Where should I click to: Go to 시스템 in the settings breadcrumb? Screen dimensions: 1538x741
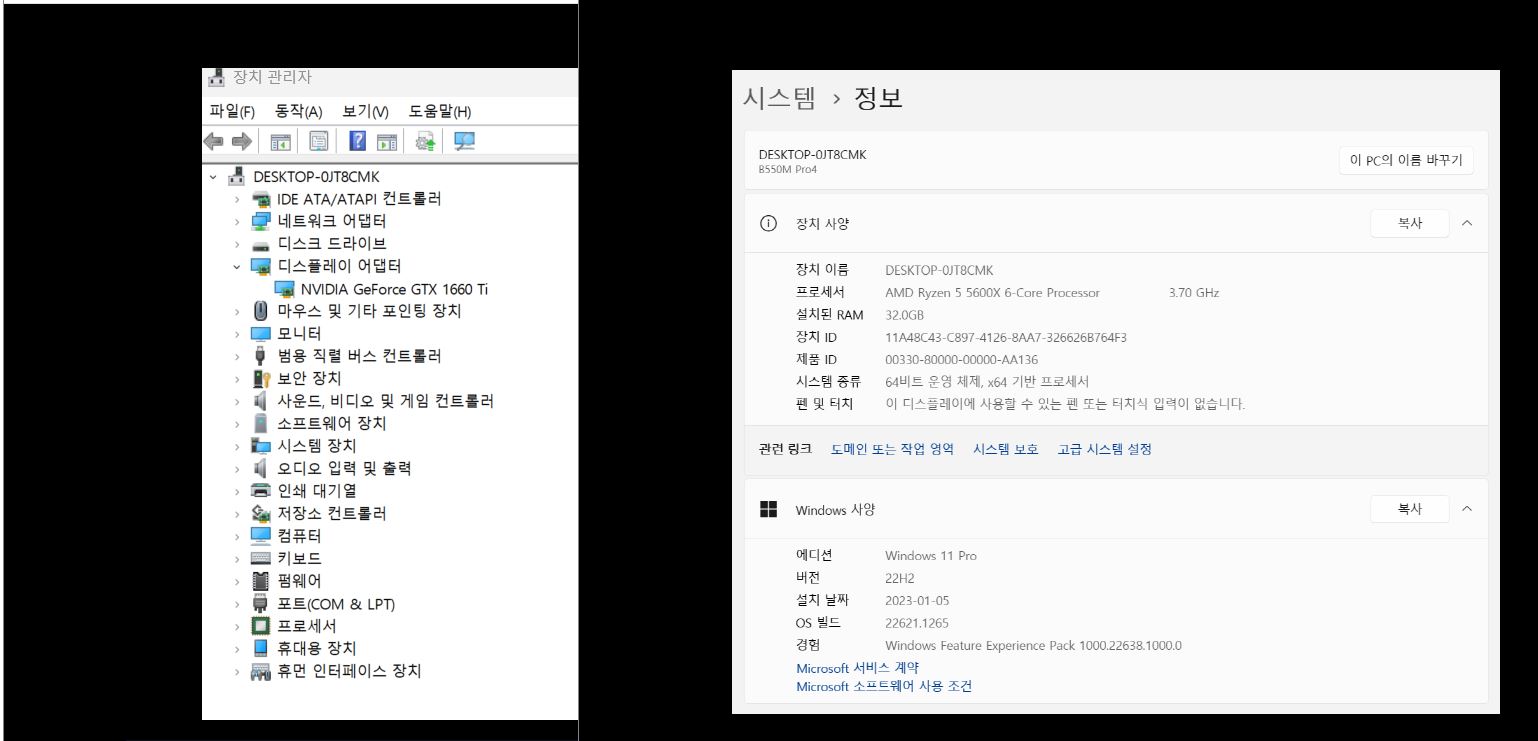(779, 98)
